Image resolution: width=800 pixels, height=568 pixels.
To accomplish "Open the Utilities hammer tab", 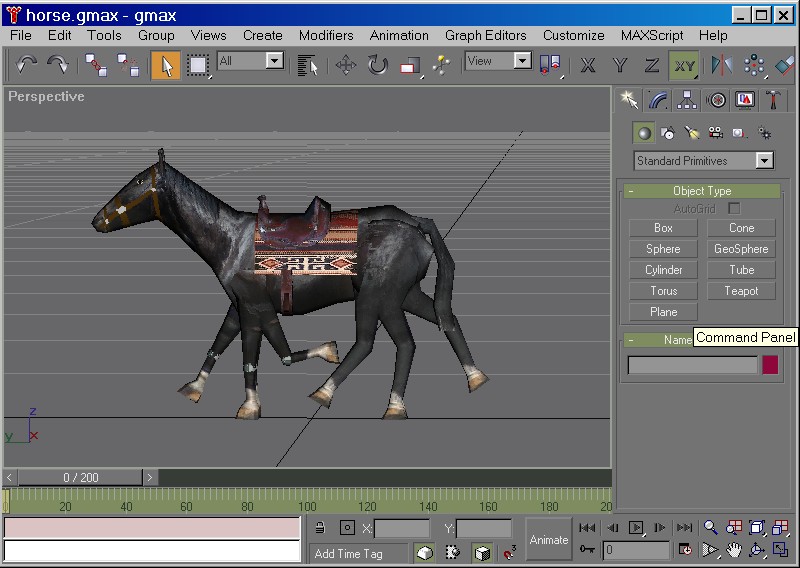I will click(x=774, y=100).
